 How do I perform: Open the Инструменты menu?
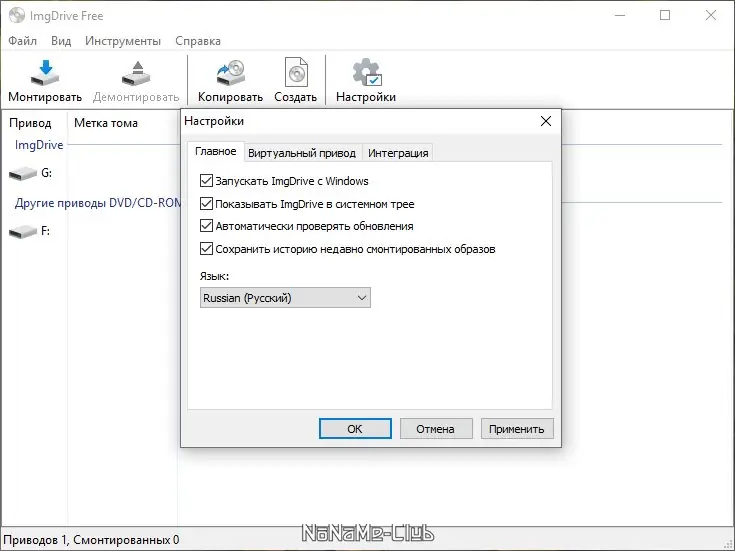(x=123, y=41)
